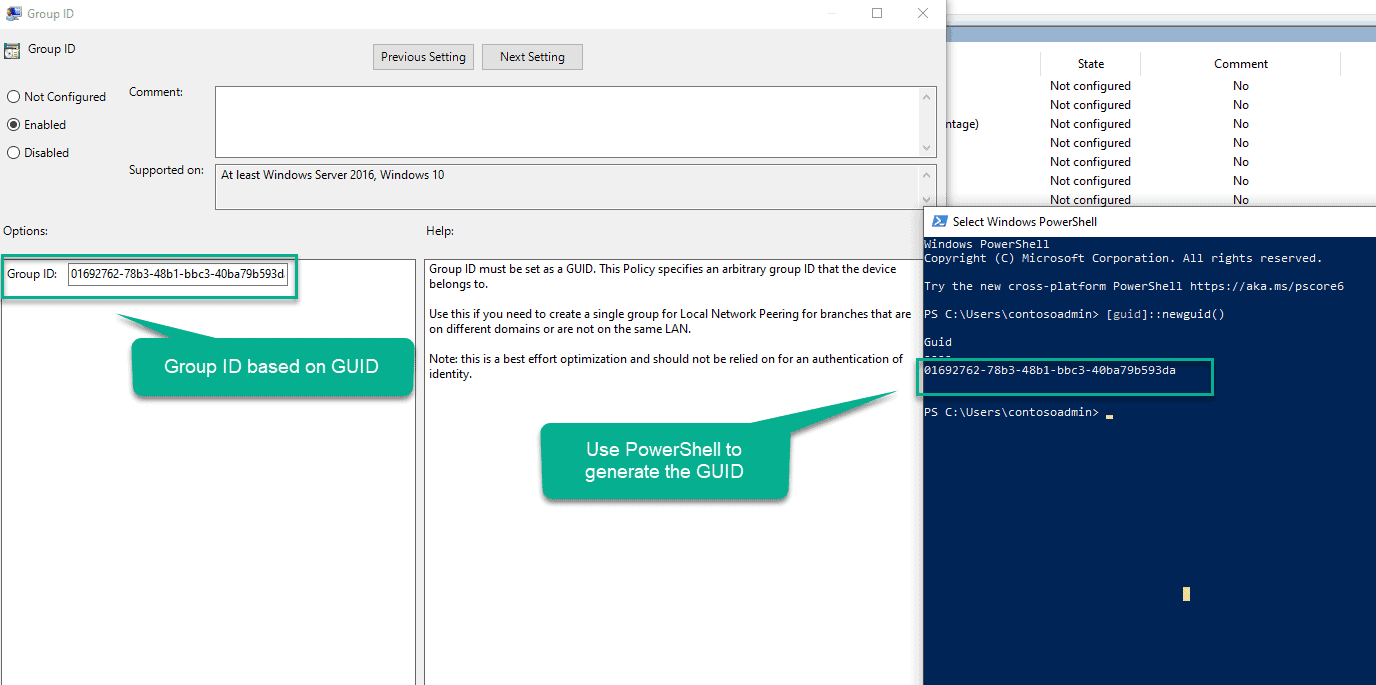Select the Enabled radio button
Screen dimensions: 1376x685
[14, 125]
